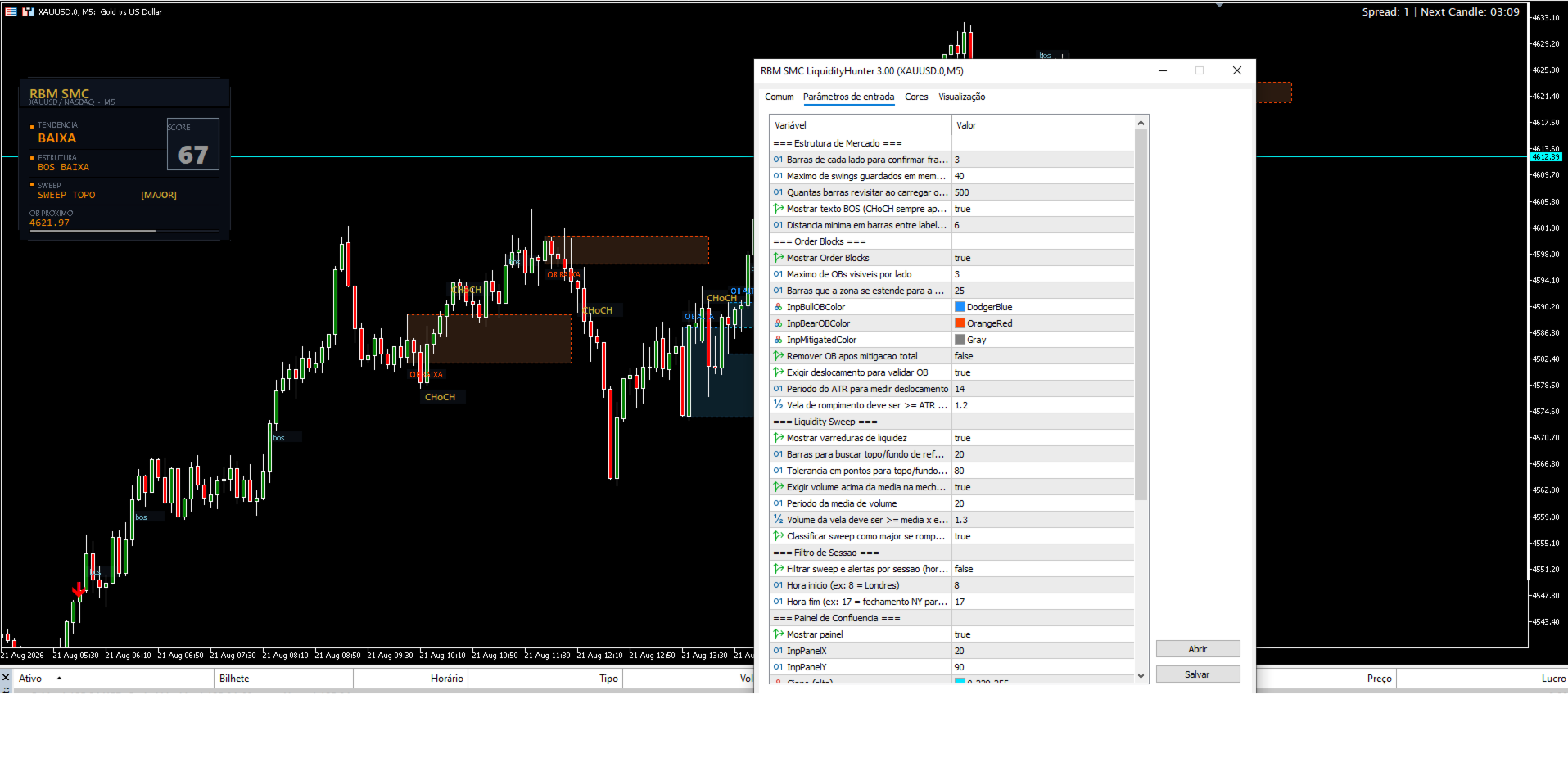Image resolution: width=1568 pixels, height=776 pixels.
Task: Close the bottom trade panel with its X
Action: tap(6, 678)
